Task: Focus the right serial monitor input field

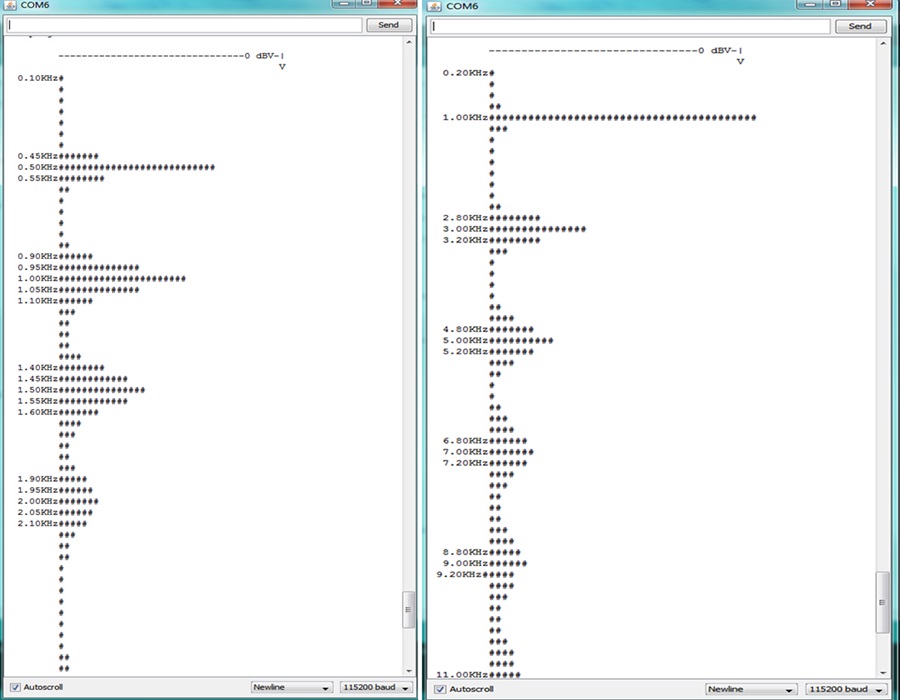Action: [x=630, y=26]
